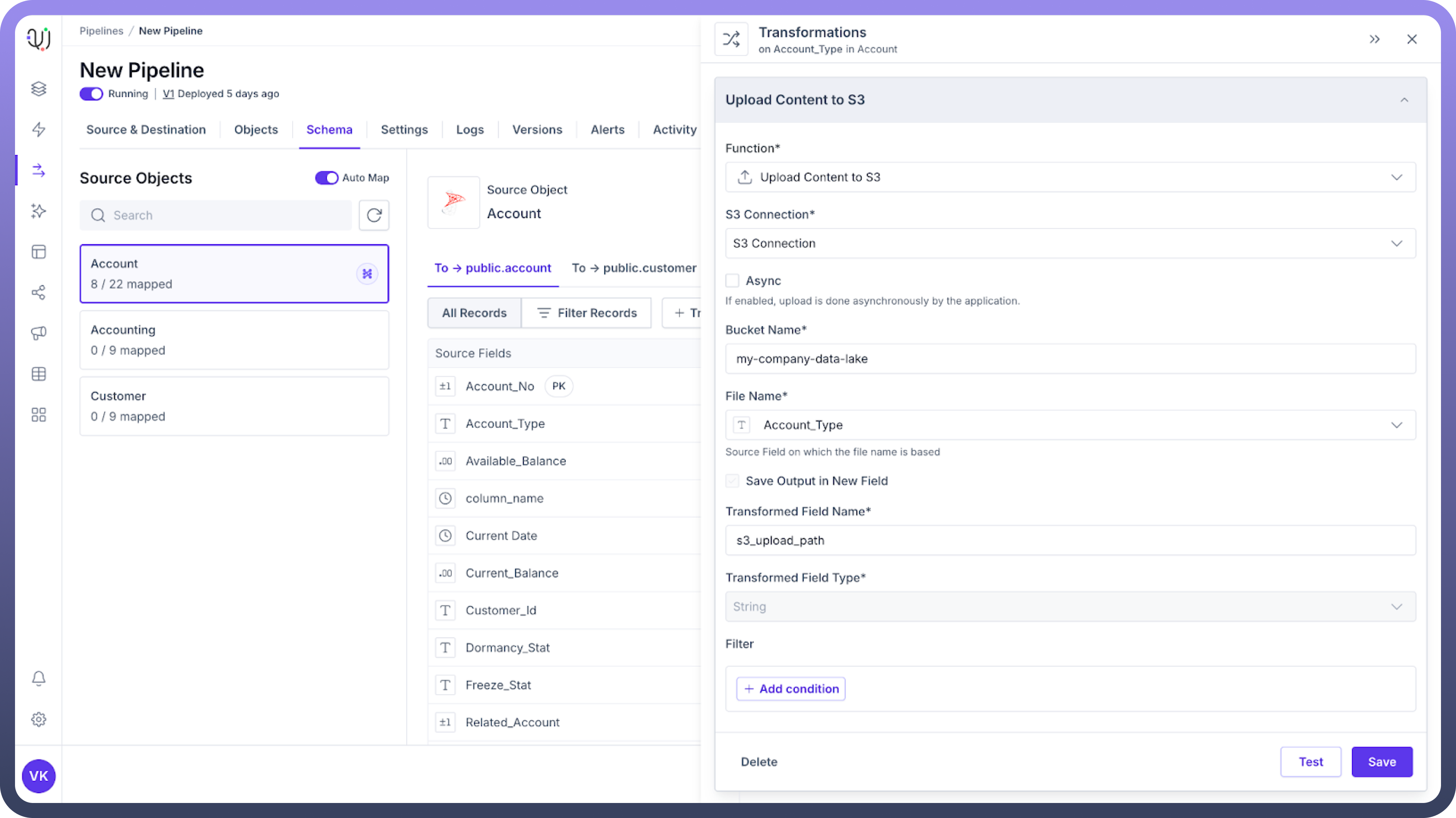Click the share nodes sidebar icon
This screenshot has height=818, width=1456.
[38, 292]
